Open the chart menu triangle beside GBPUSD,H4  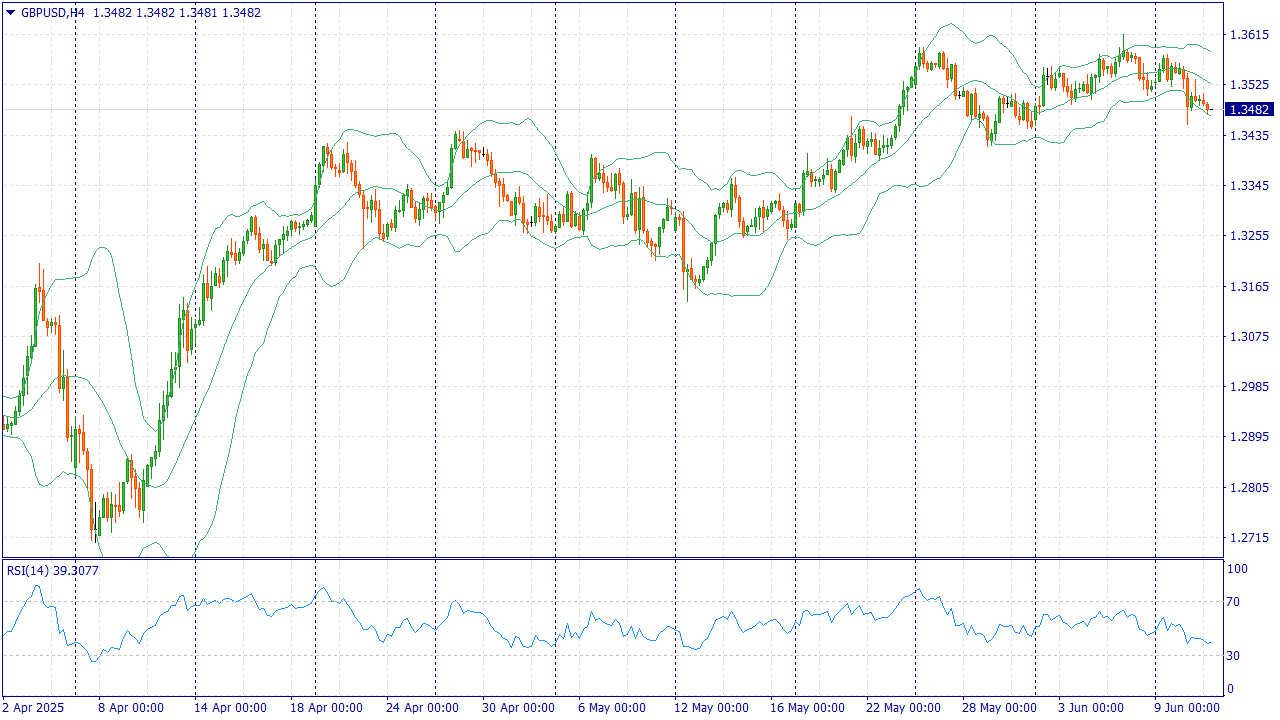click(x=11, y=13)
